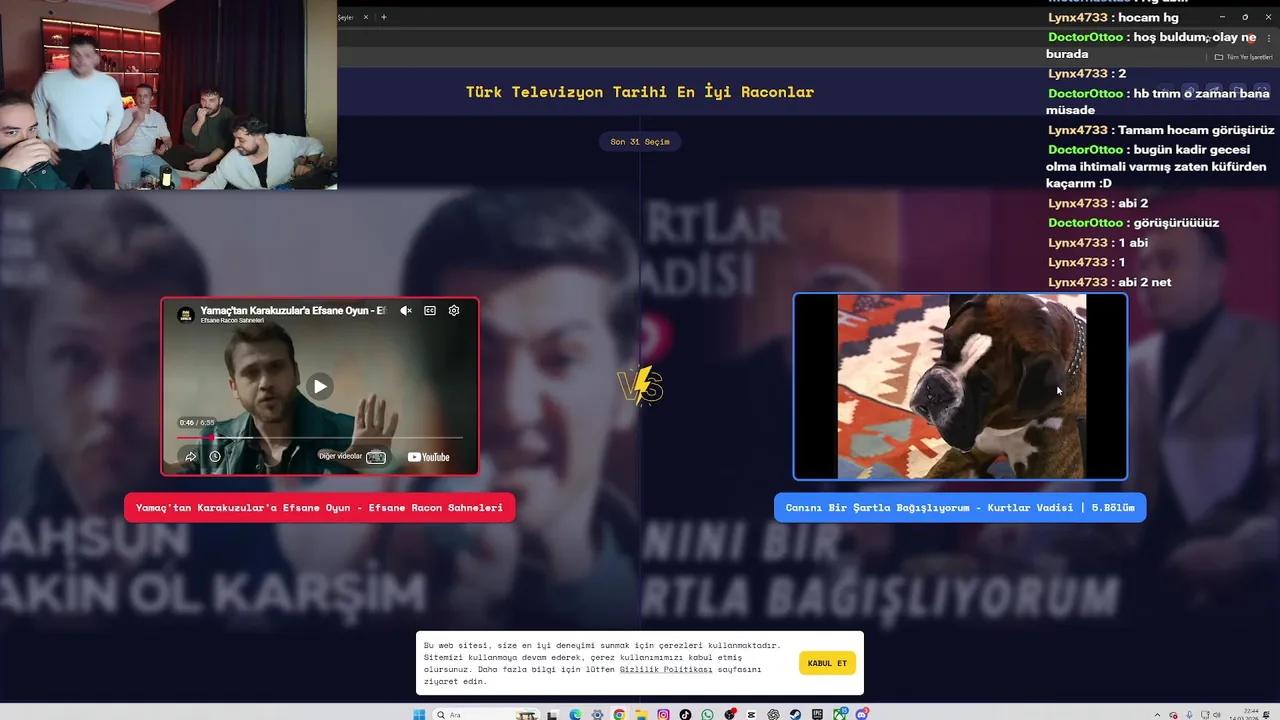Open Microsoft Edge from the taskbar
This screenshot has width=1280, height=720.
click(575, 714)
